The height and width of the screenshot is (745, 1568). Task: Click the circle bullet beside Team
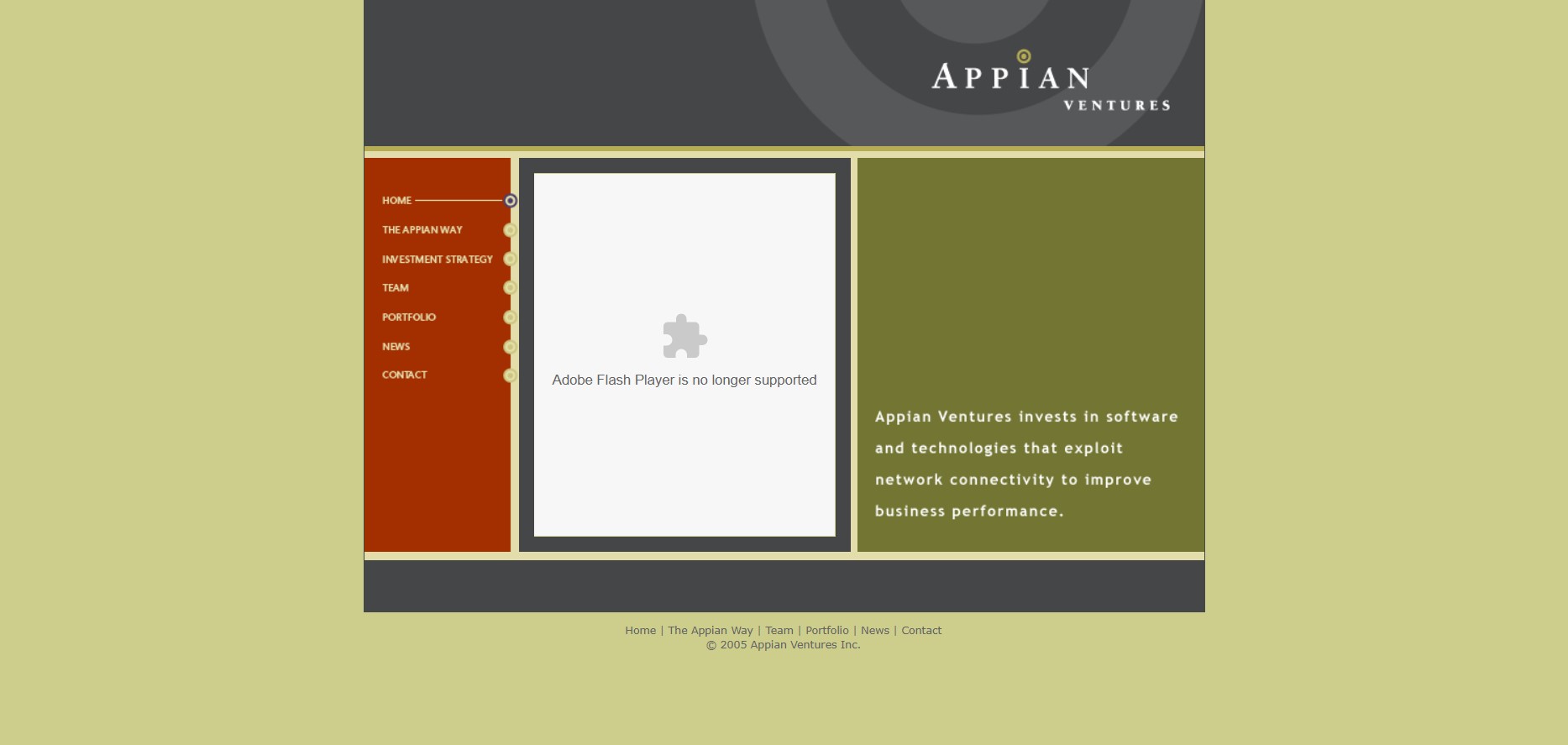510,288
